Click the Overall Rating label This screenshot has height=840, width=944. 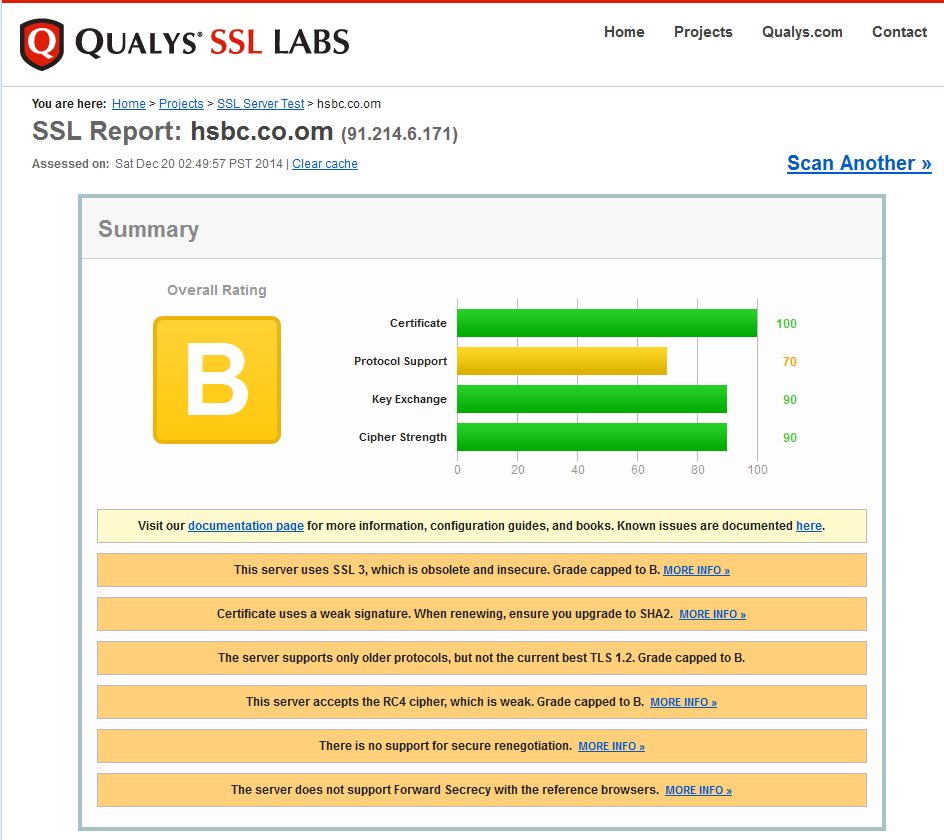point(217,290)
